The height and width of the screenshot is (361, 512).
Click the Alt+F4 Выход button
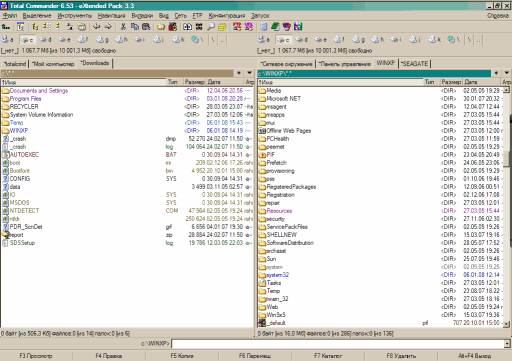pyautogui.click(x=474, y=356)
